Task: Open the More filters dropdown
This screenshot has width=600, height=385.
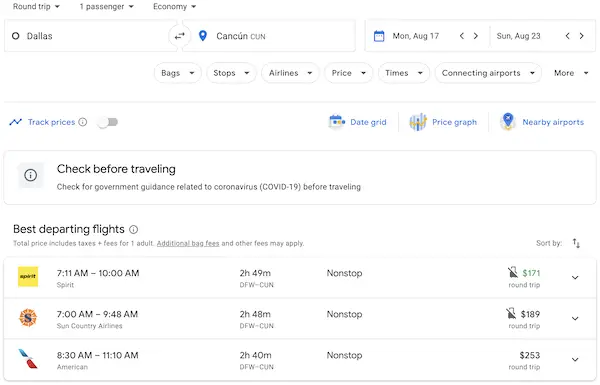Action: 571,73
